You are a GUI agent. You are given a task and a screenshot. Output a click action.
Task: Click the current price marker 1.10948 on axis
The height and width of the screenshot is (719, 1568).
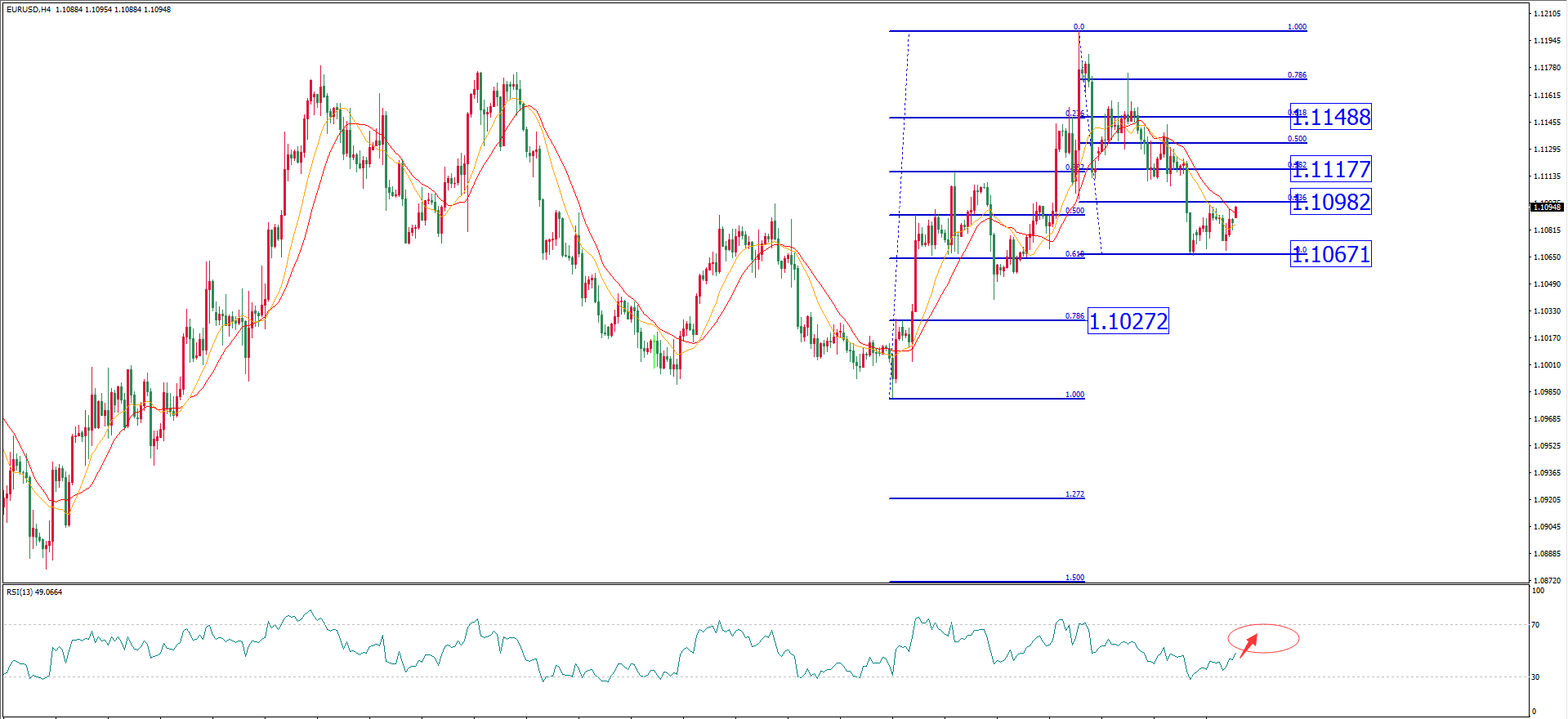pyautogui.click(x=1547, y=208)
